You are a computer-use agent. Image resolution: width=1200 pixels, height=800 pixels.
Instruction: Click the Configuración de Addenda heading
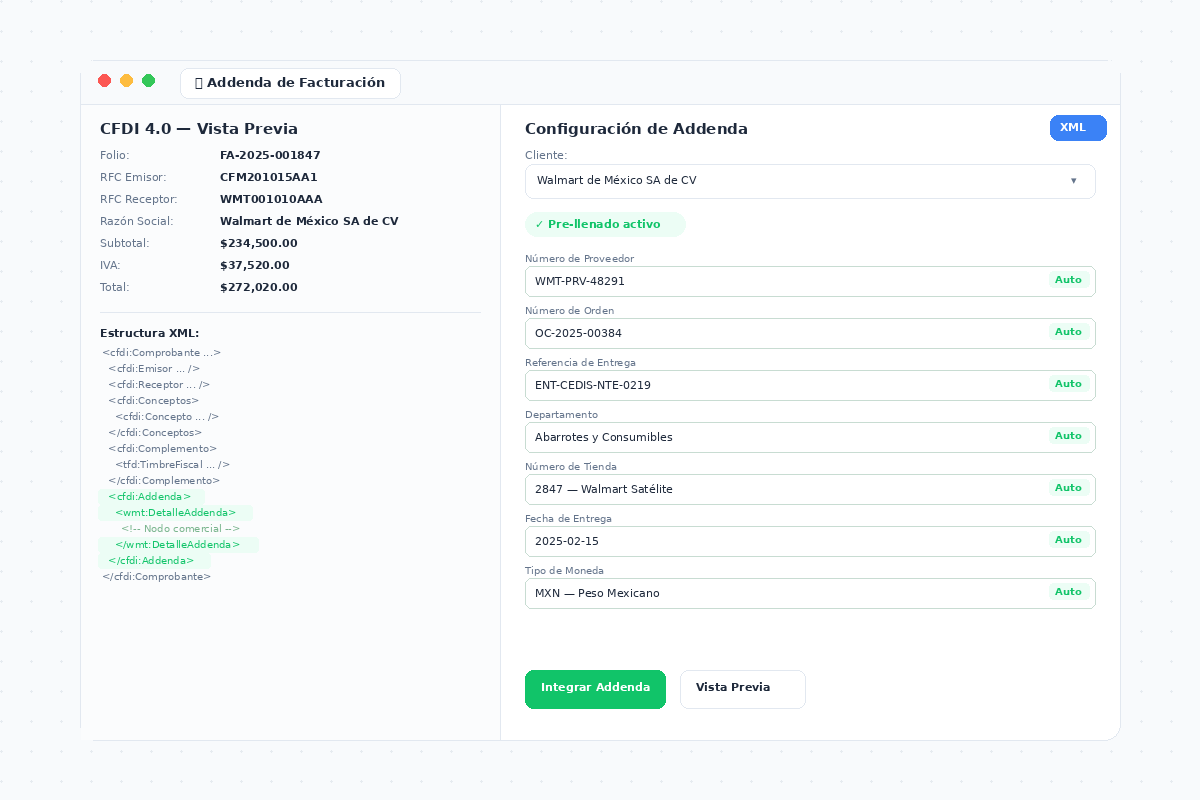point(636,129)
